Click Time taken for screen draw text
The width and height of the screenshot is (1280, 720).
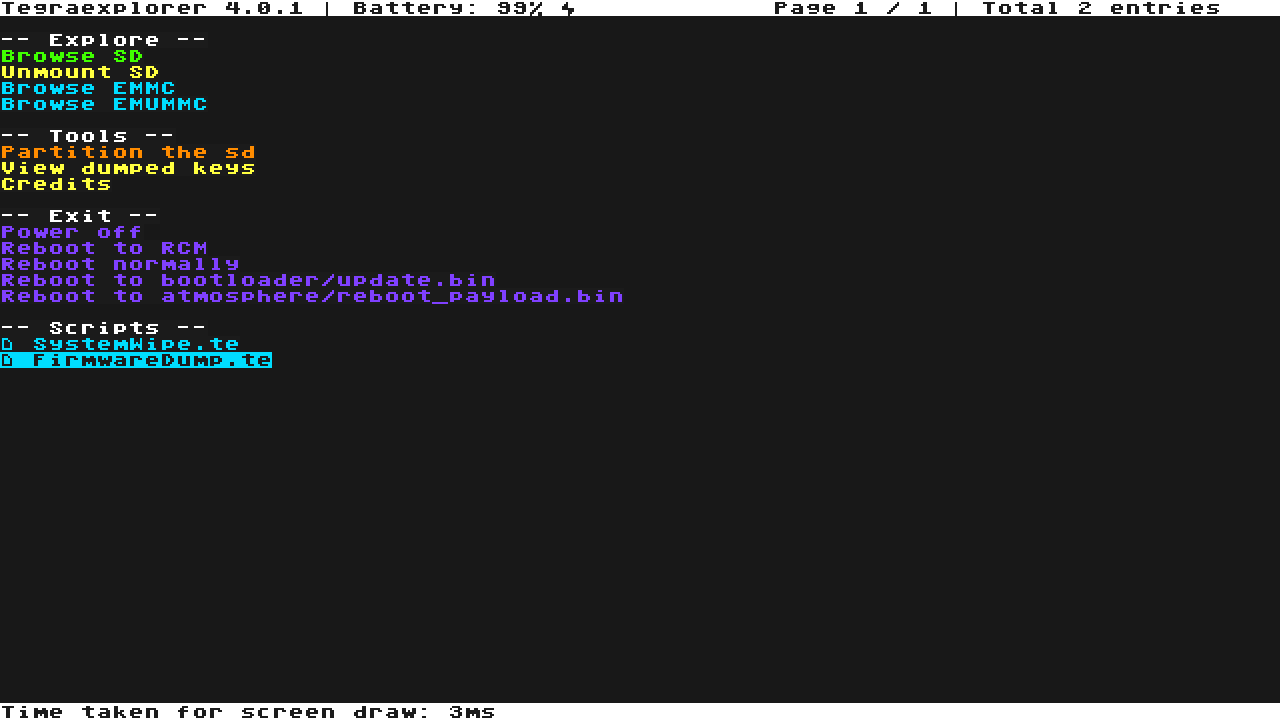248,712
